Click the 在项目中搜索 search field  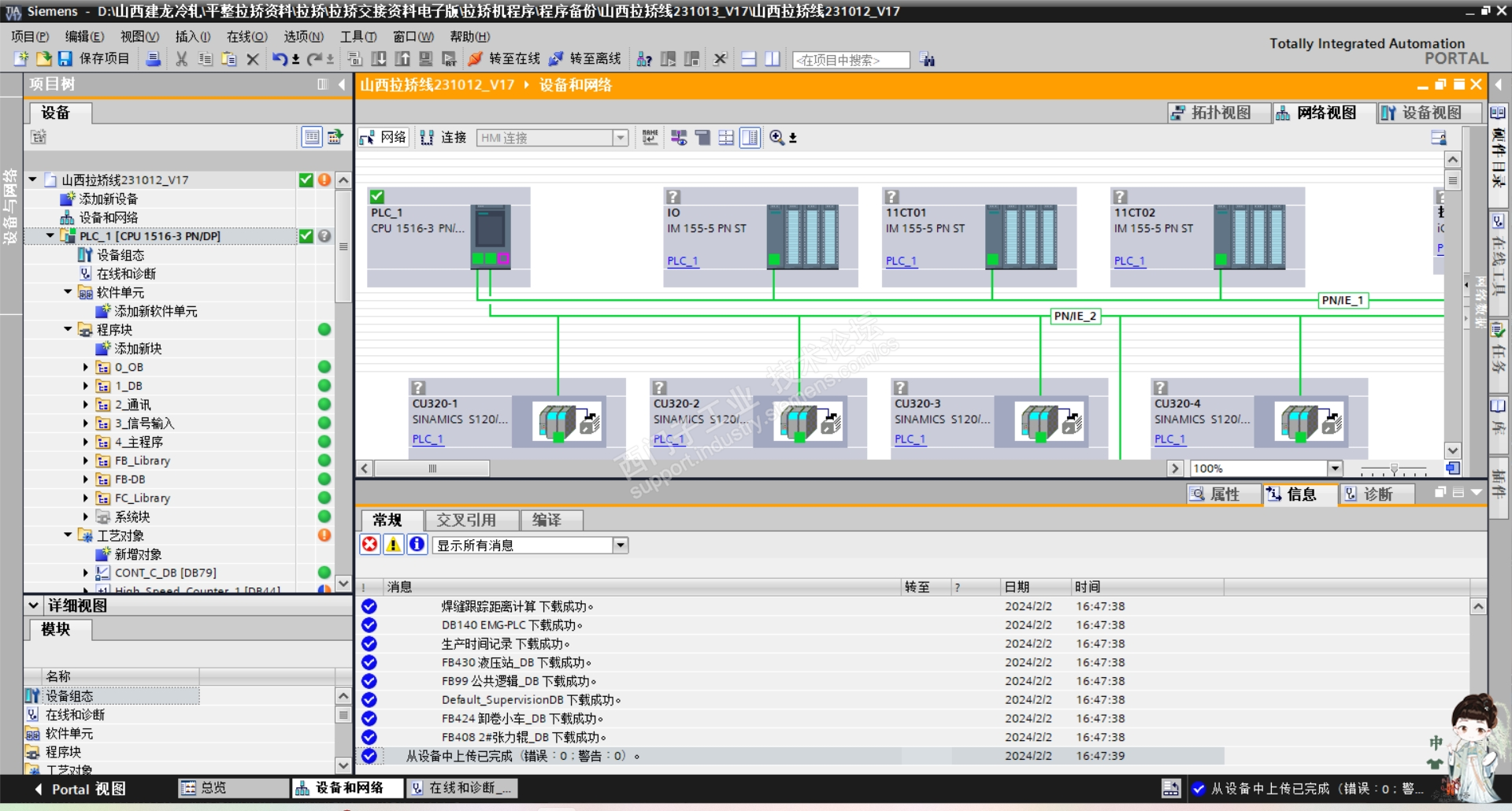pos(850,60)
